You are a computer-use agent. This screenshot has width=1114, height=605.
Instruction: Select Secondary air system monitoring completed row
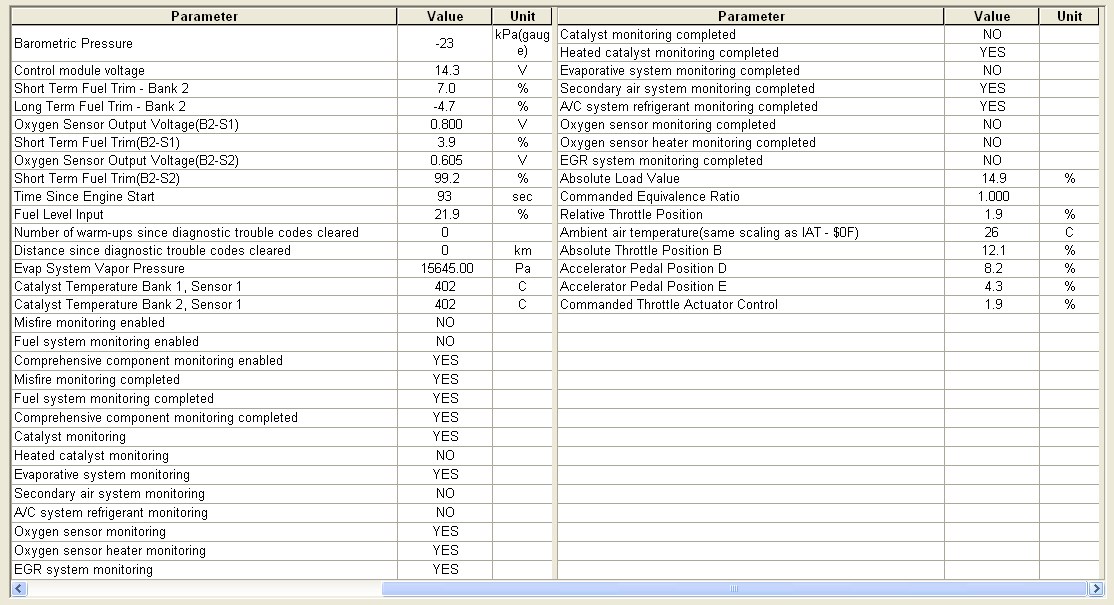828,88
